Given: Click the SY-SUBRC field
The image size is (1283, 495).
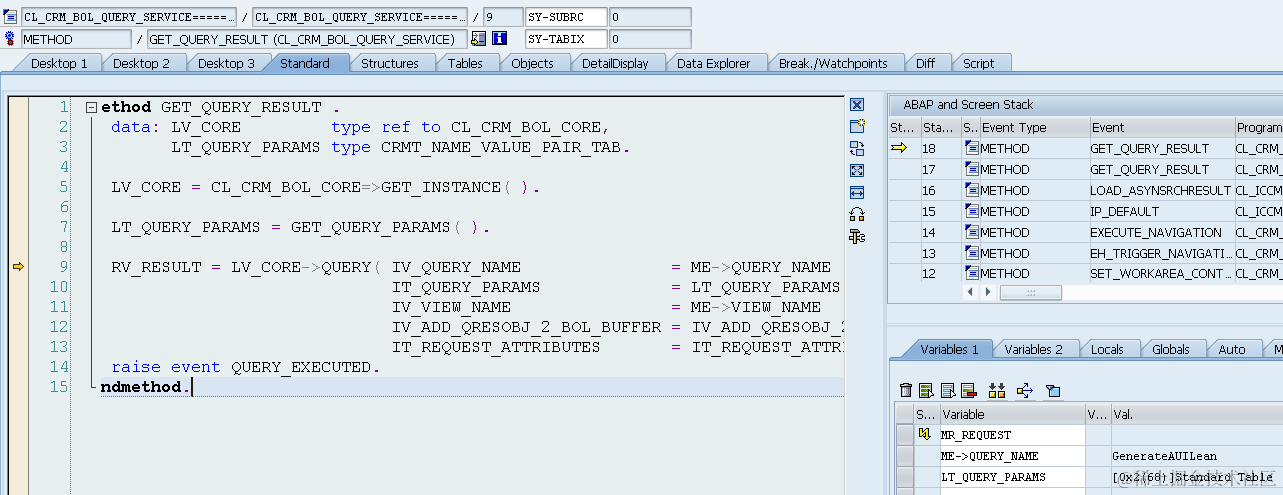Looking at the screenshot, I should point(566,17).
